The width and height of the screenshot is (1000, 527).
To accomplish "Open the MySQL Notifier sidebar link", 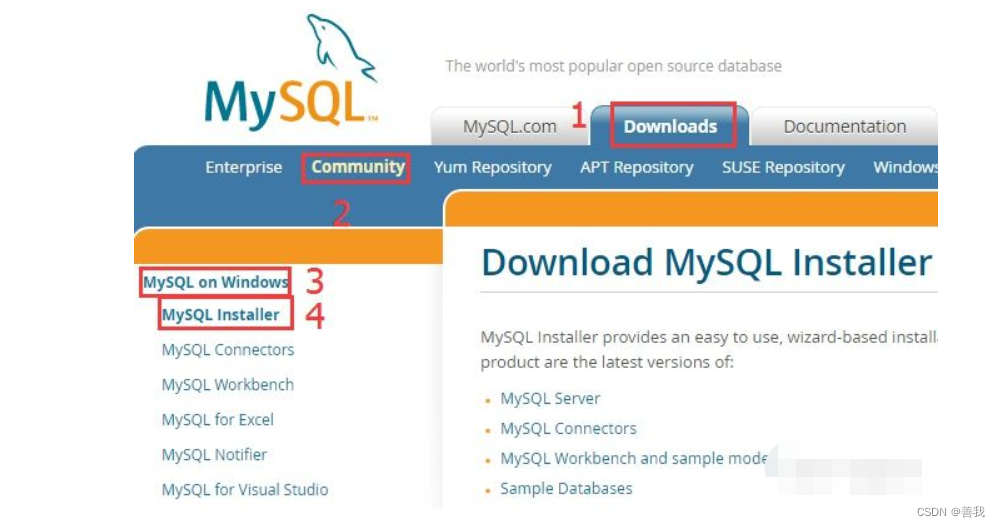I will [214, 455].
